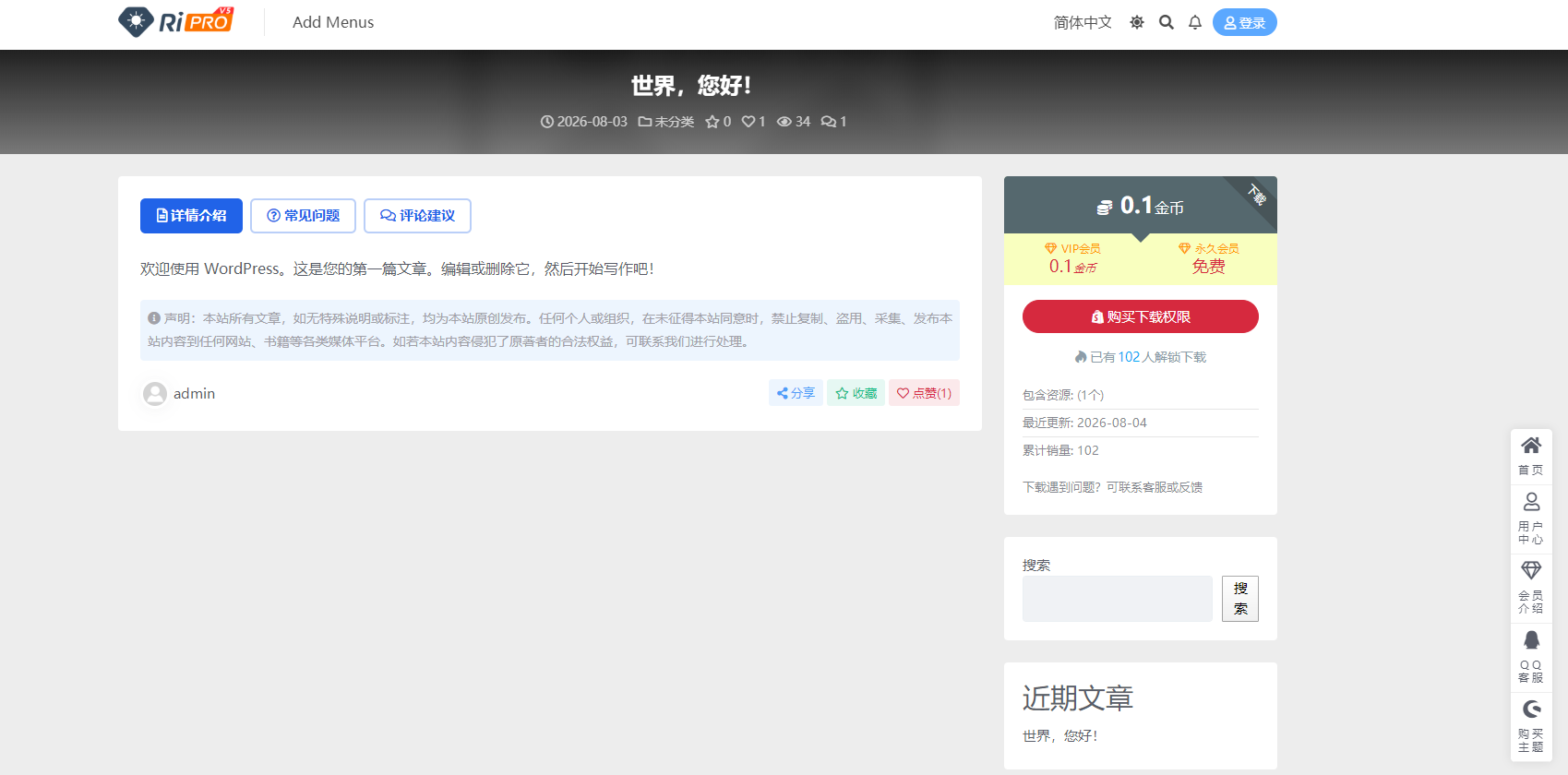Click the 分享 share button

(796, 393)
